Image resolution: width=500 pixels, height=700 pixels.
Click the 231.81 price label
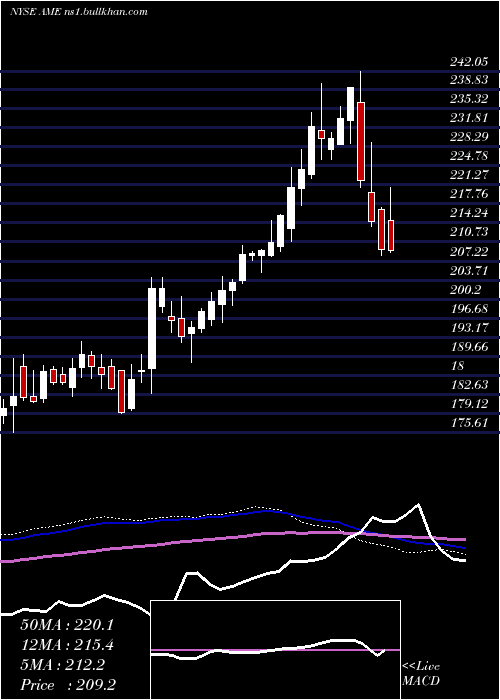[x=468, y=118]
